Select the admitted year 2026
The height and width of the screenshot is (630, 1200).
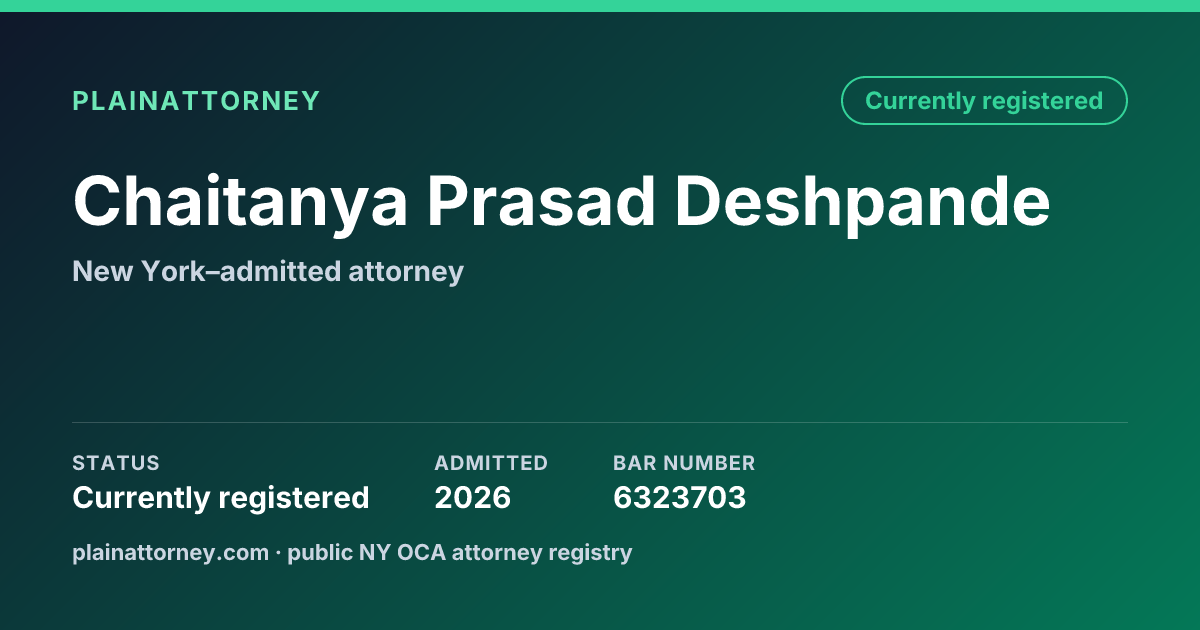click(472, 497)
